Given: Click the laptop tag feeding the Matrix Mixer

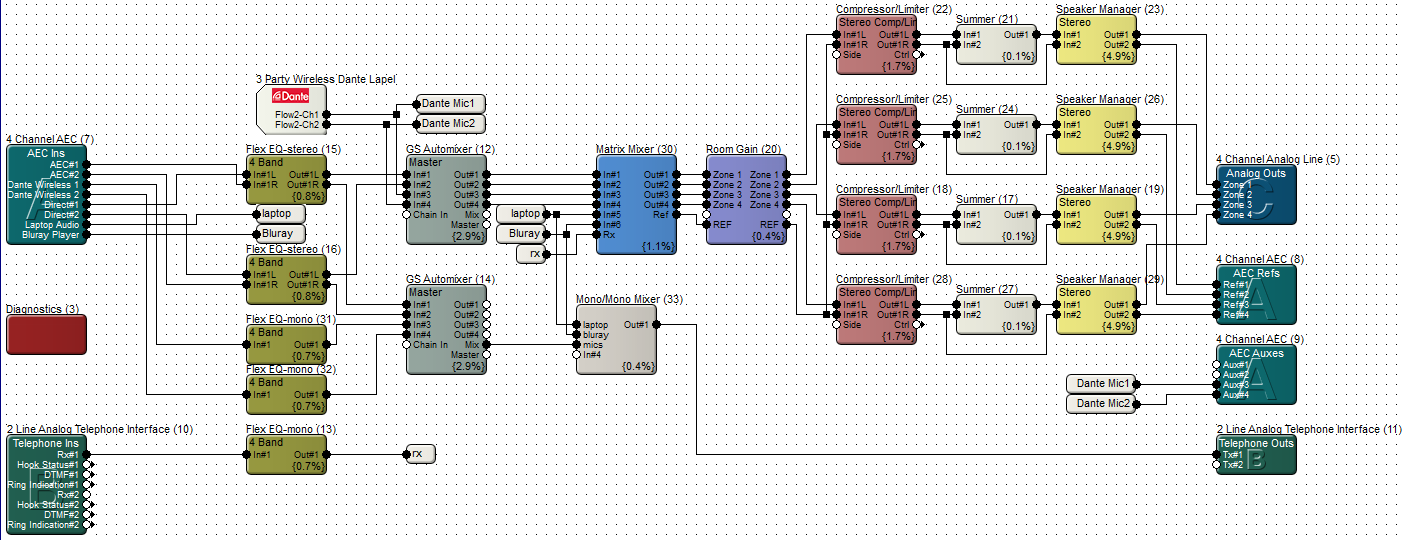Looking at the screenshot, I should tap(522, 213).
